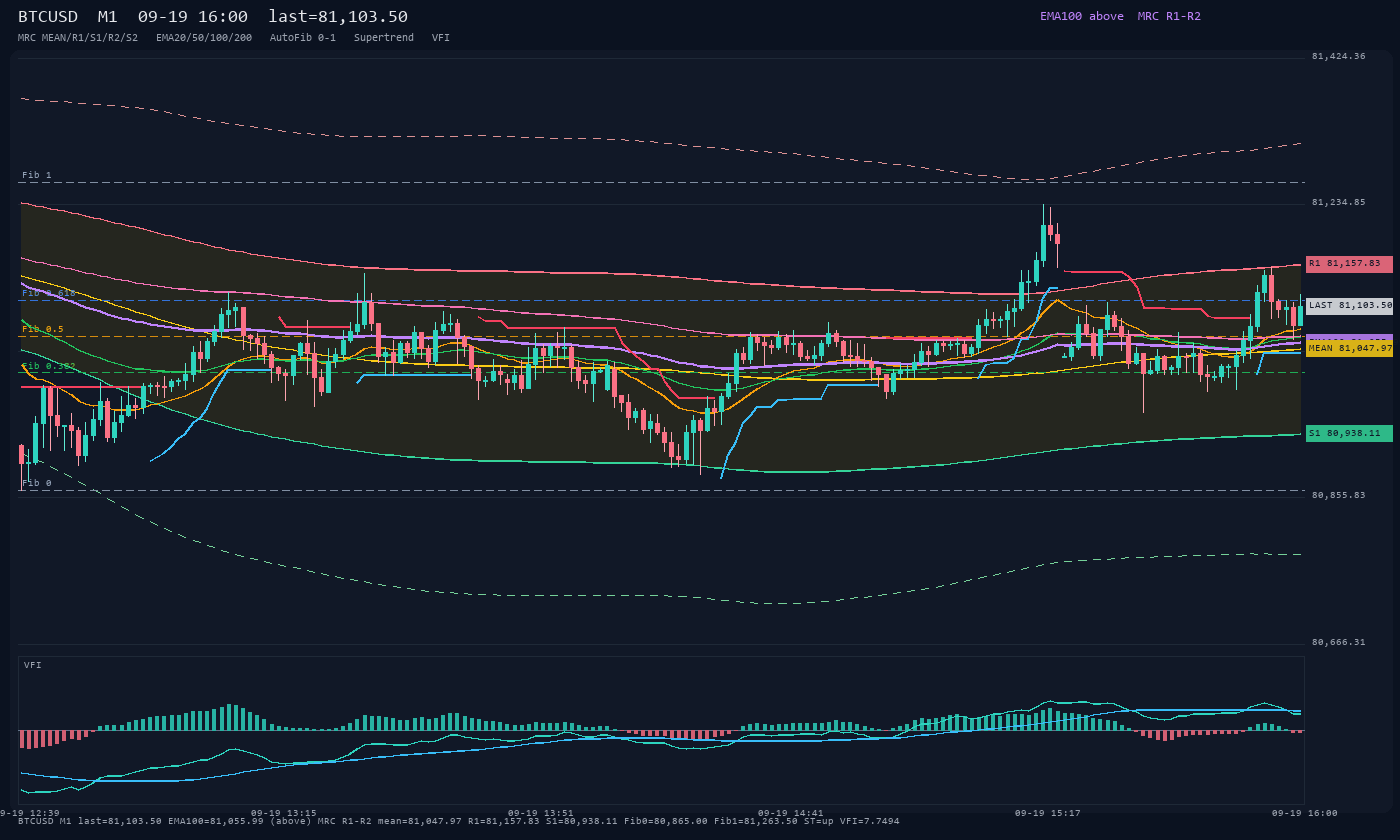The width and height of the screenshot is (1400, 840).
Task: Click the 09-19 16:00 timestamp in title
Action: (193, 17)
